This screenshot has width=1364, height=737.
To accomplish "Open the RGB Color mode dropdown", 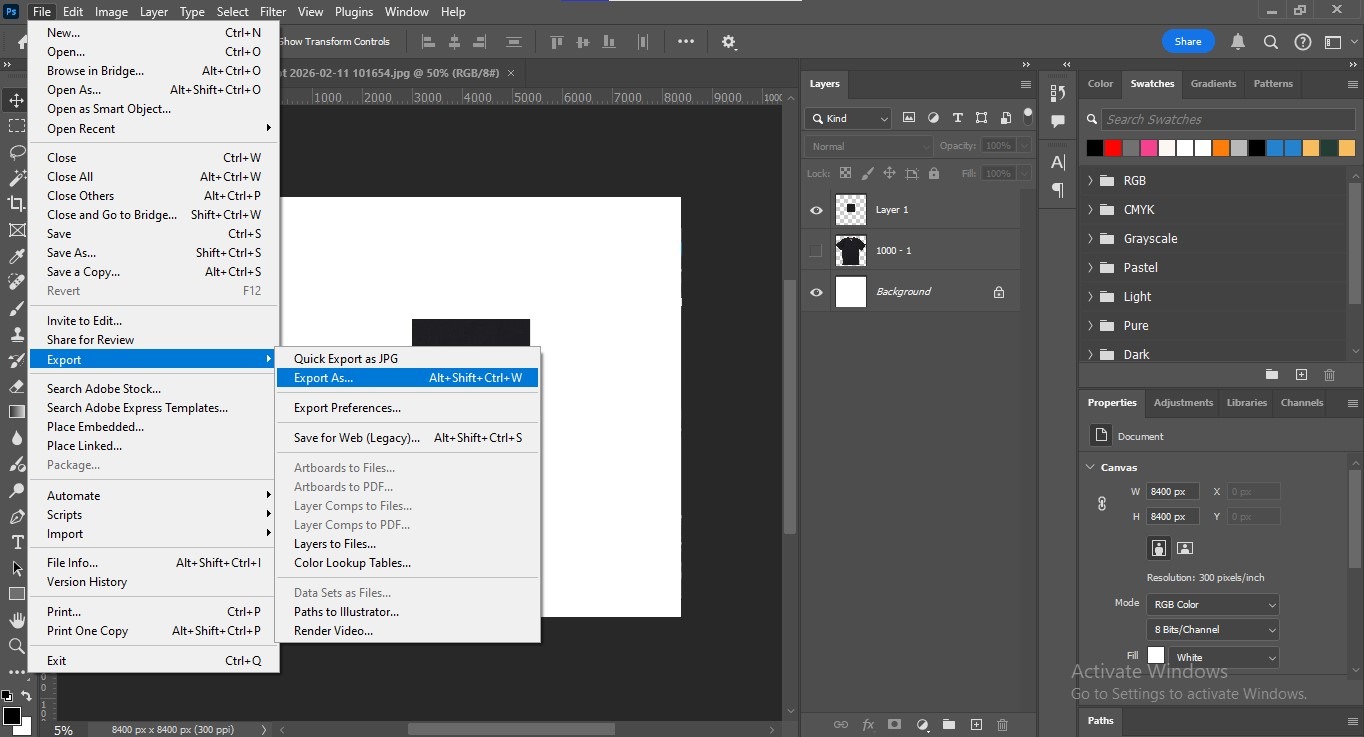I will (1212, 604).
